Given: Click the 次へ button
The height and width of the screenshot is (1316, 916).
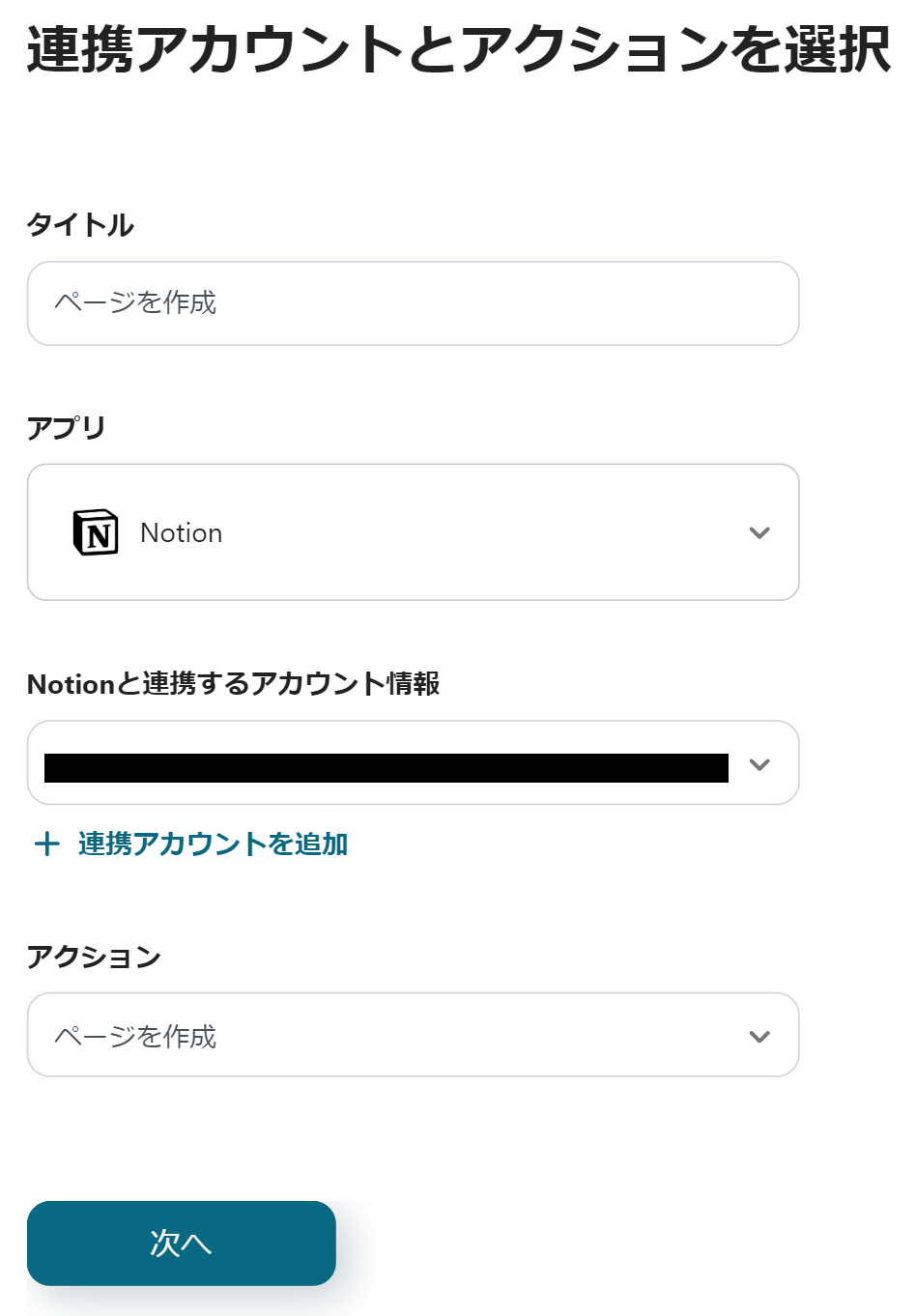Looking at the screenshot, I should (x=182, y=1244).
